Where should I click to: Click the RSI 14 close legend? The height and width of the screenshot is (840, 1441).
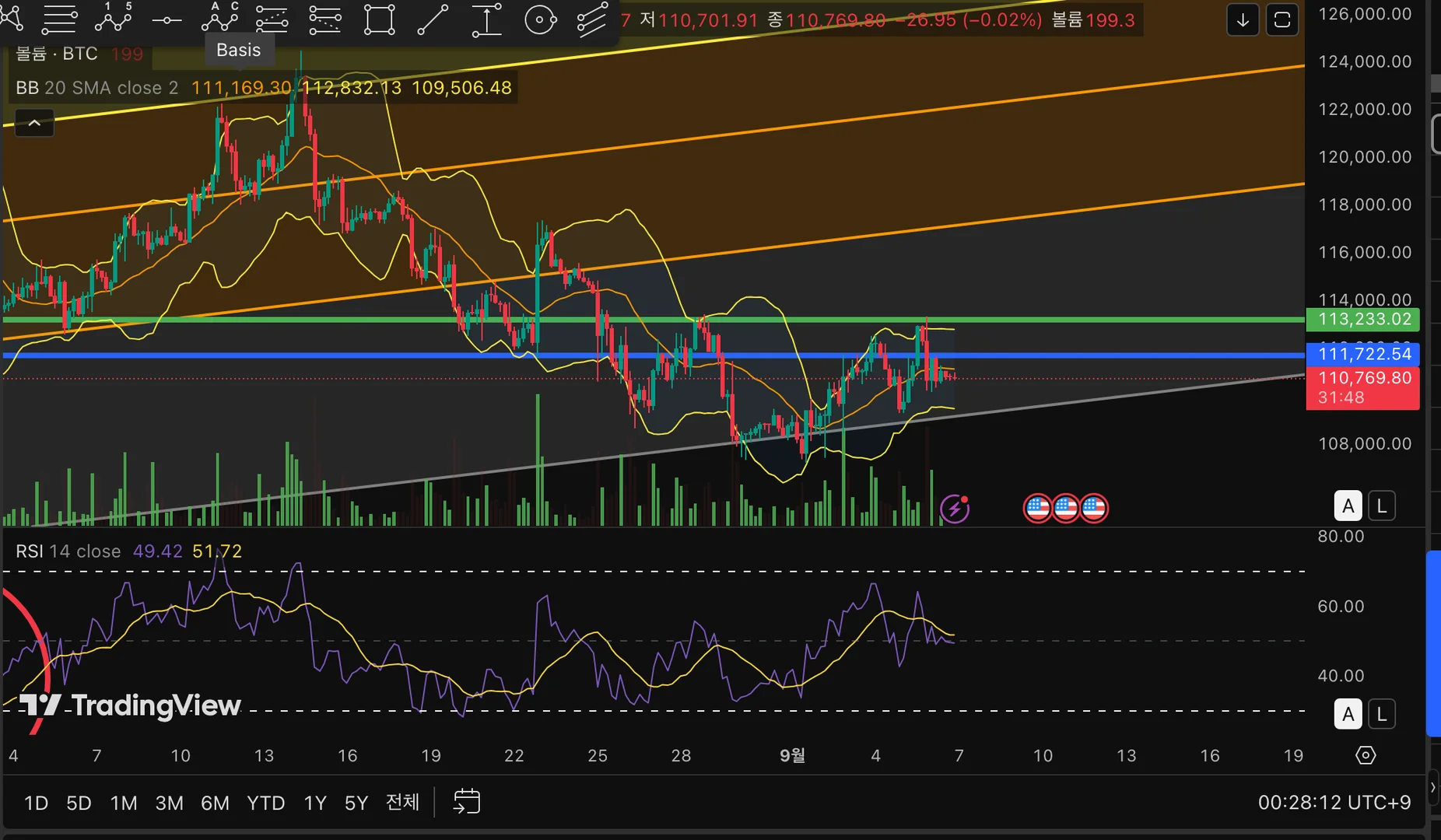(x=68, y=551)
